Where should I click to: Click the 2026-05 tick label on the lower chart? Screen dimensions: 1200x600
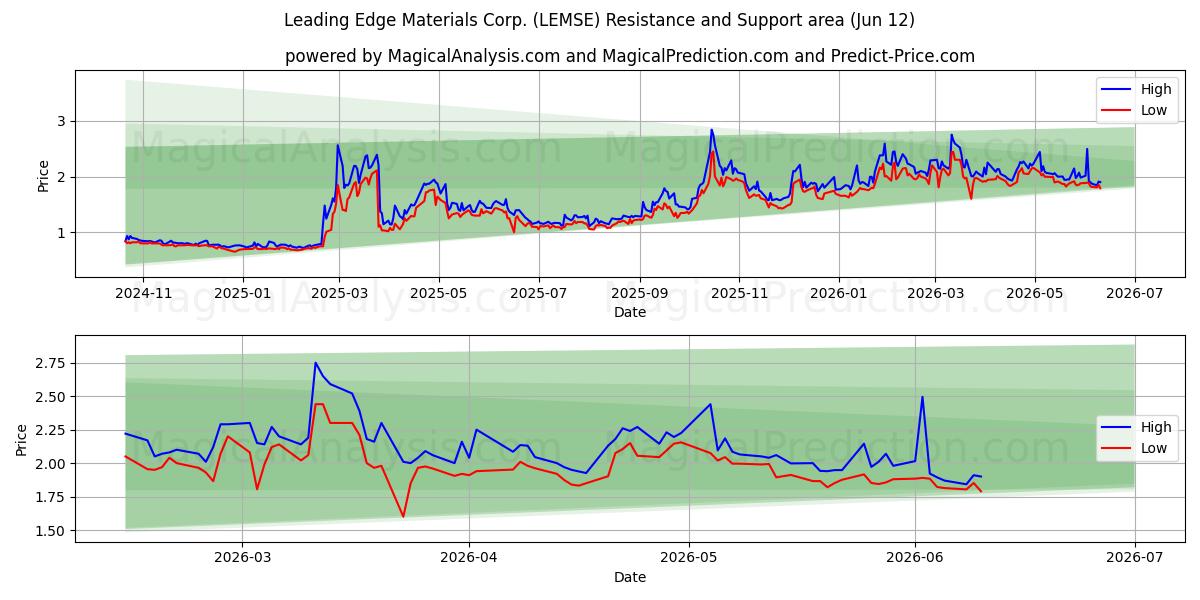tap(690, 558)
